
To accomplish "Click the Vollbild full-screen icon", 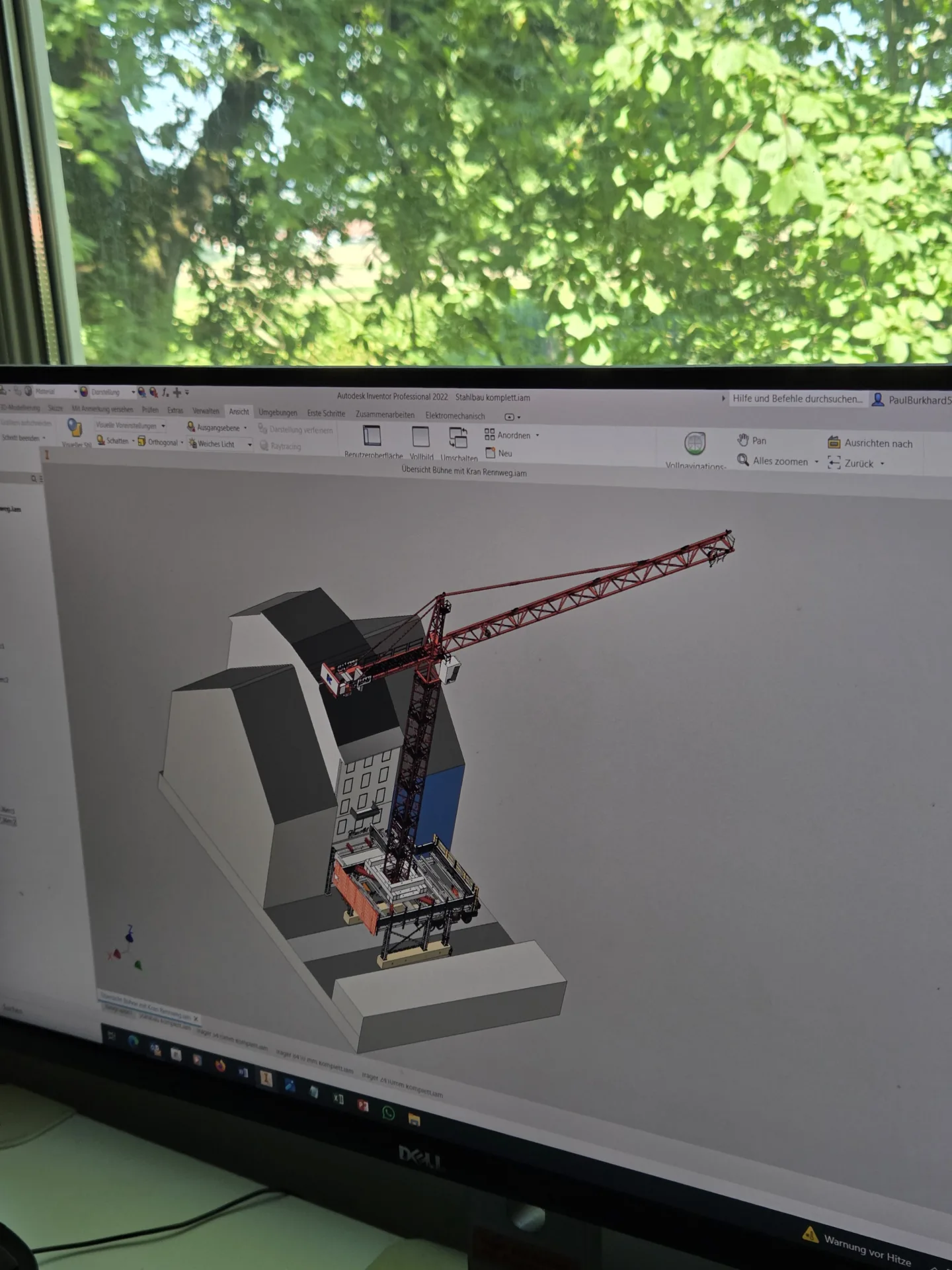I will [420, 437].
